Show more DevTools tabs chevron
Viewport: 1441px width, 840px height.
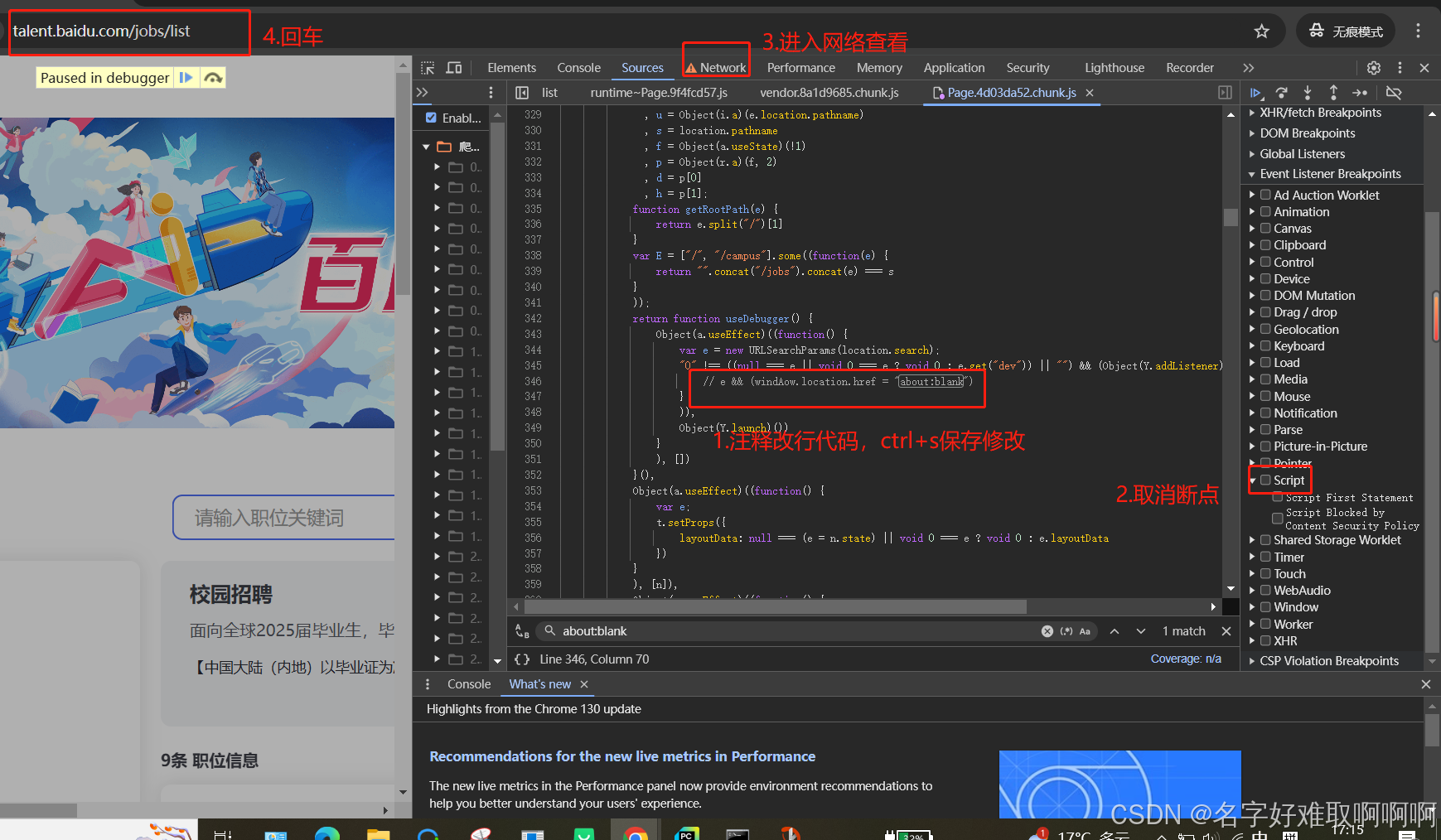pyautogui.click(x=1249, y=68)
